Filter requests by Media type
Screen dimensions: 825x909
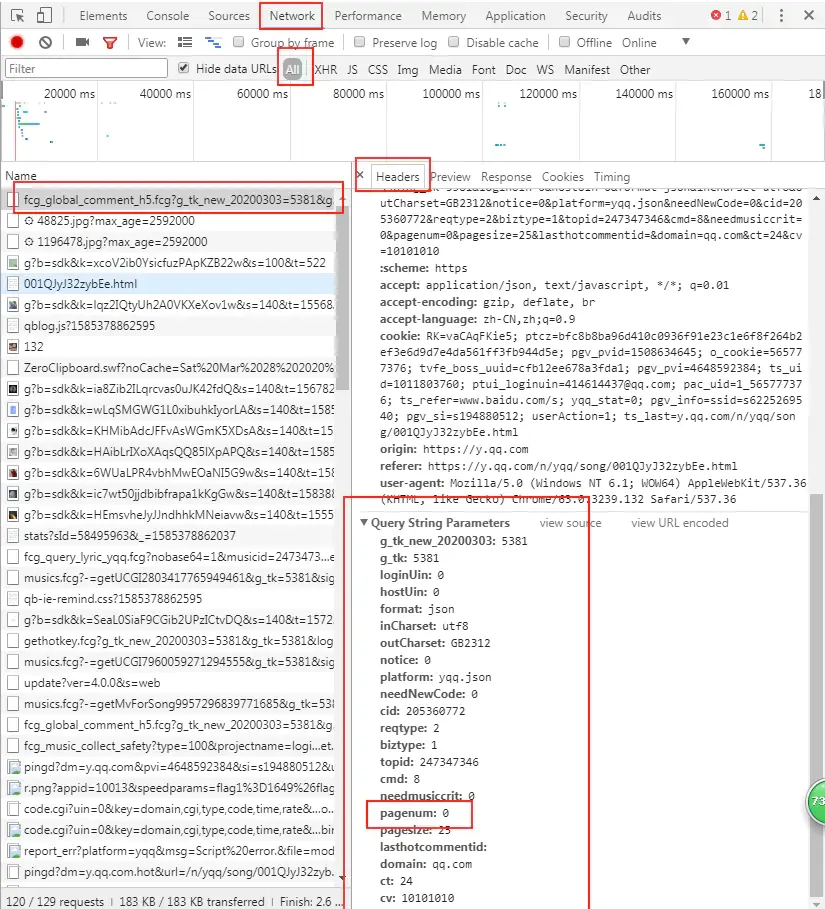point(445,70)
